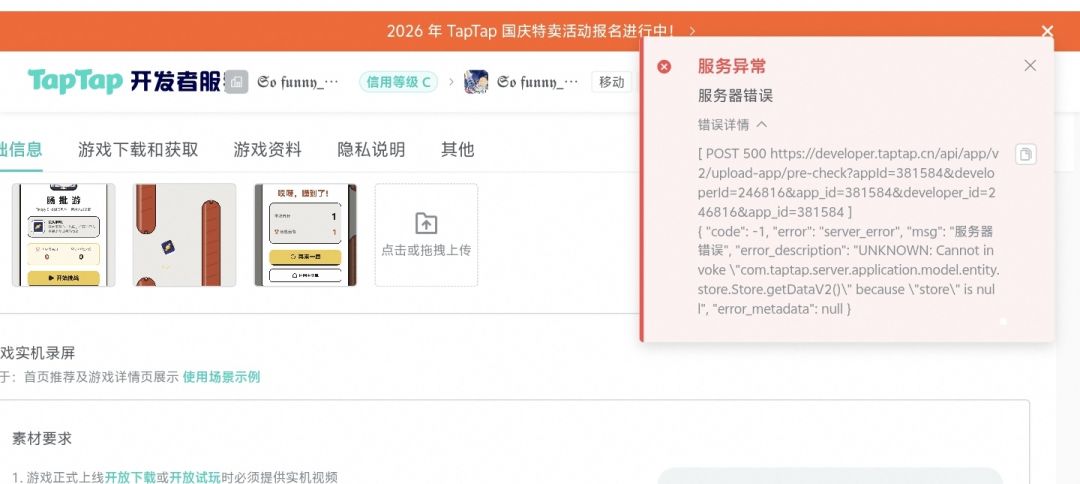Click the 服务器错误 message text
Viewport: 1080px width, 484px height.
click(735, 96)
